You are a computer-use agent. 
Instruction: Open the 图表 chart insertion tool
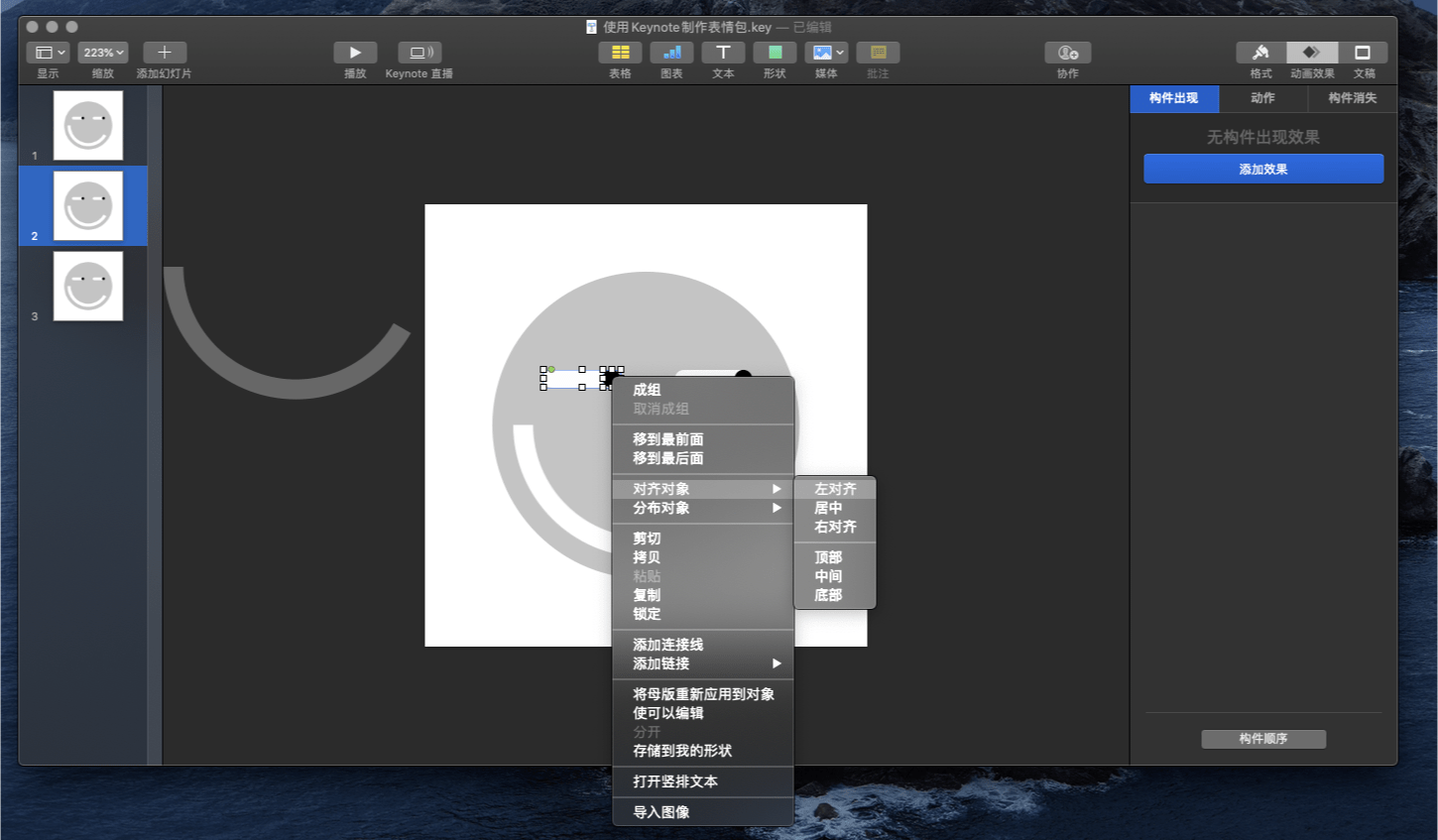pyautogui.click(x=671, y=52)
